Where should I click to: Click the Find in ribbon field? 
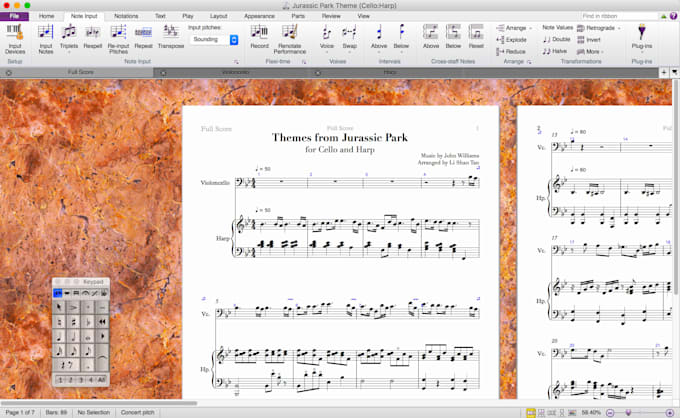click(618, 16)
